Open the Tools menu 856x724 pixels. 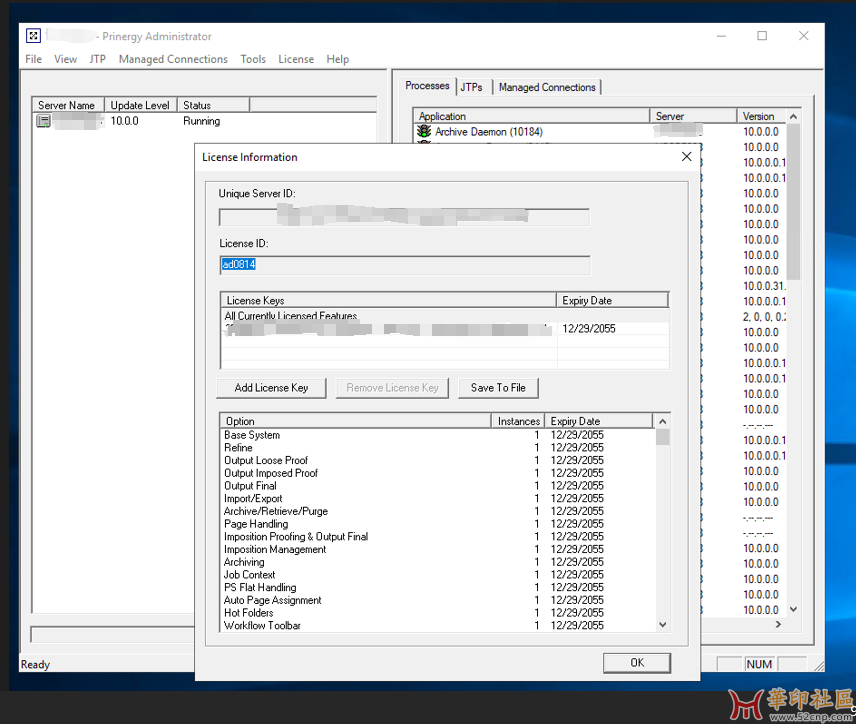253,59
